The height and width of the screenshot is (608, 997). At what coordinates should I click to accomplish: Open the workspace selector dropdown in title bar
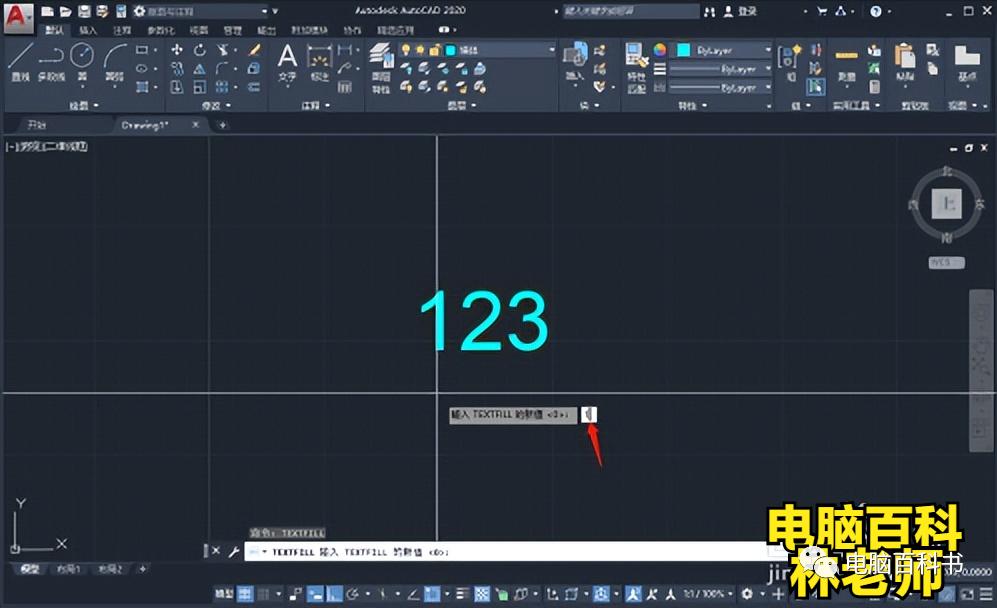point(202,11)
